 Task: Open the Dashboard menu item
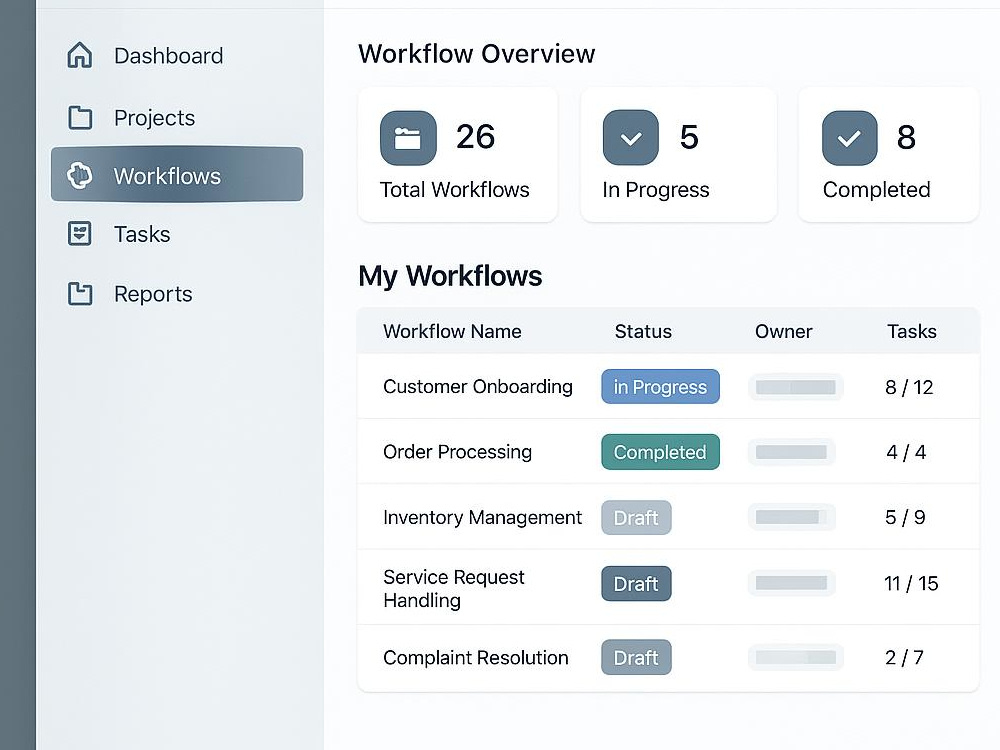coord(168,55)
